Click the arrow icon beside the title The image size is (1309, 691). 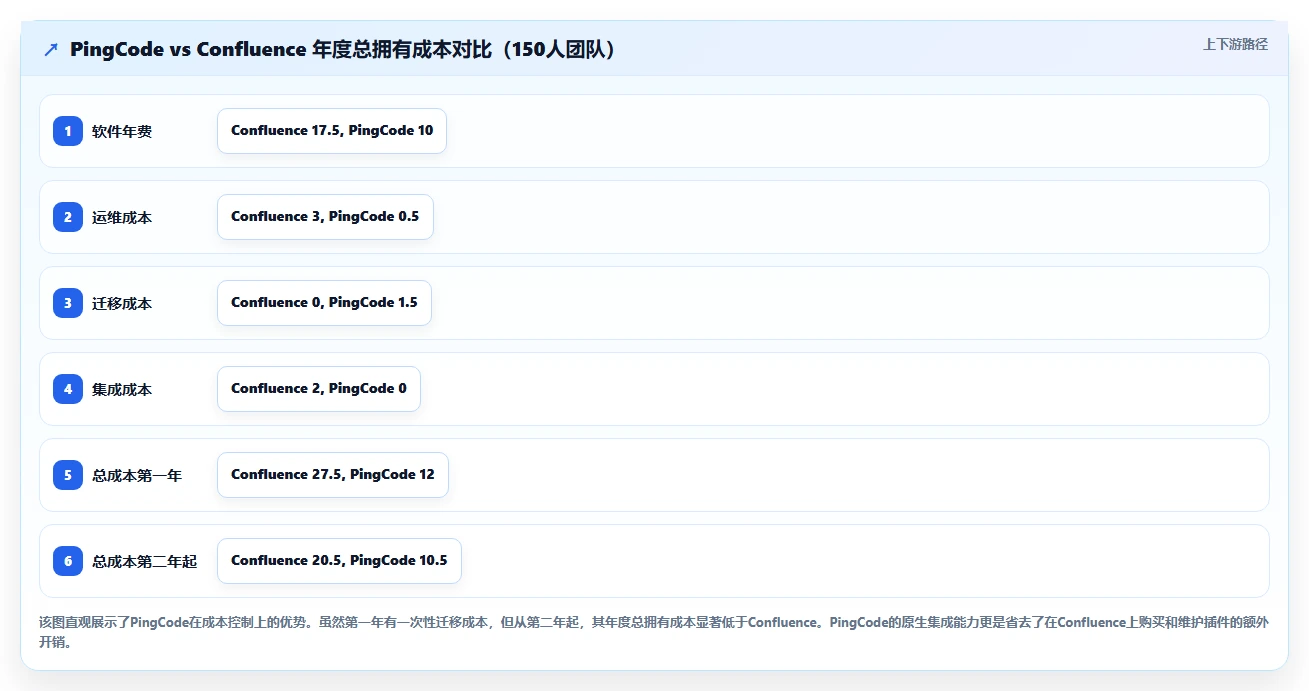tap(51, 50)
